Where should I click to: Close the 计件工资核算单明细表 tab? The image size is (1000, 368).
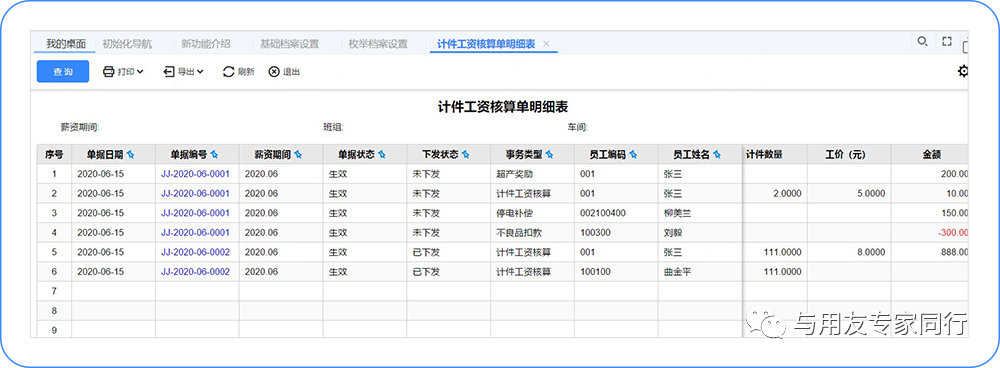coord(546,44)
